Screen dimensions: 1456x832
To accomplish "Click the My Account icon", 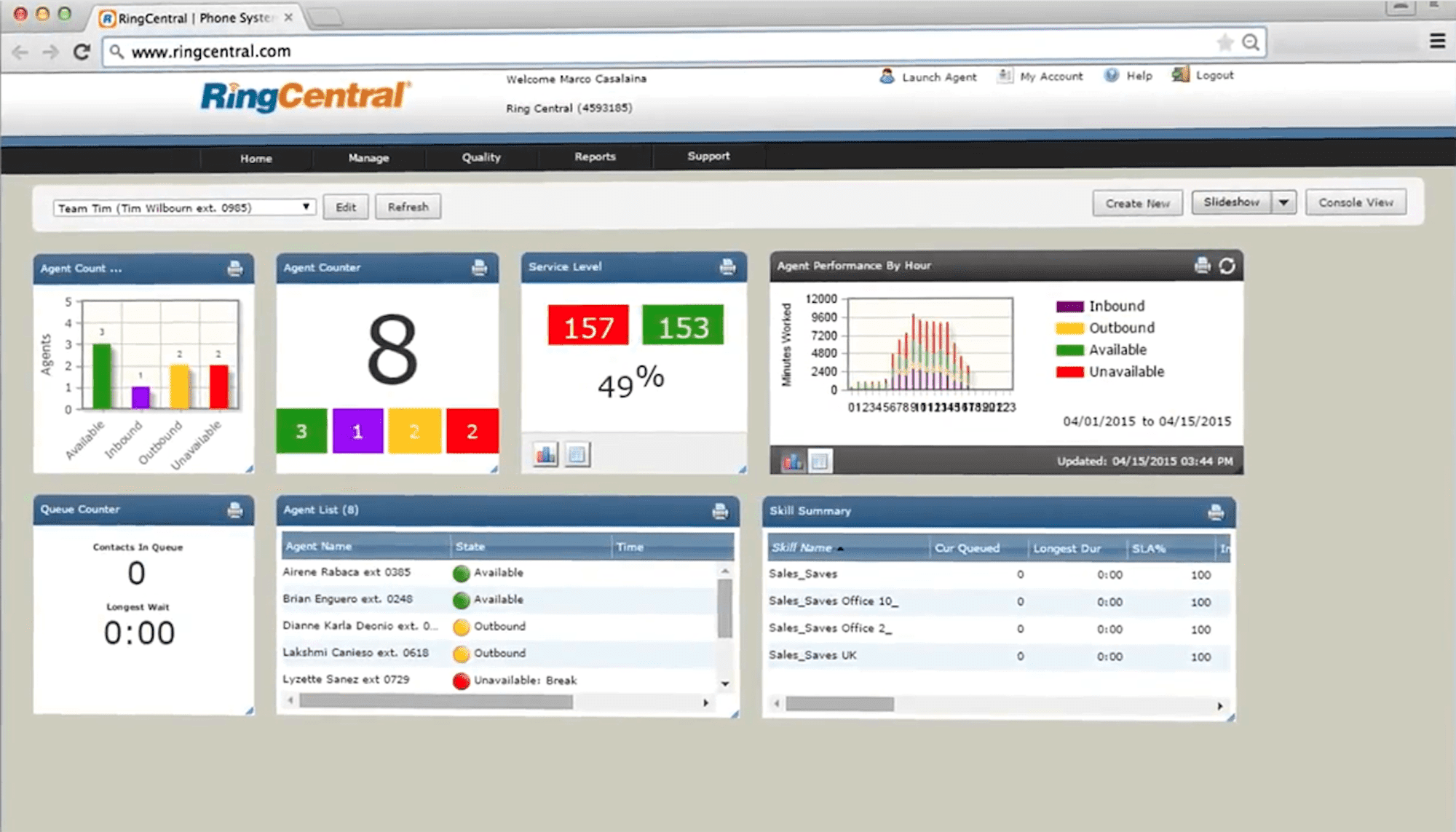I will [1005, 76].
